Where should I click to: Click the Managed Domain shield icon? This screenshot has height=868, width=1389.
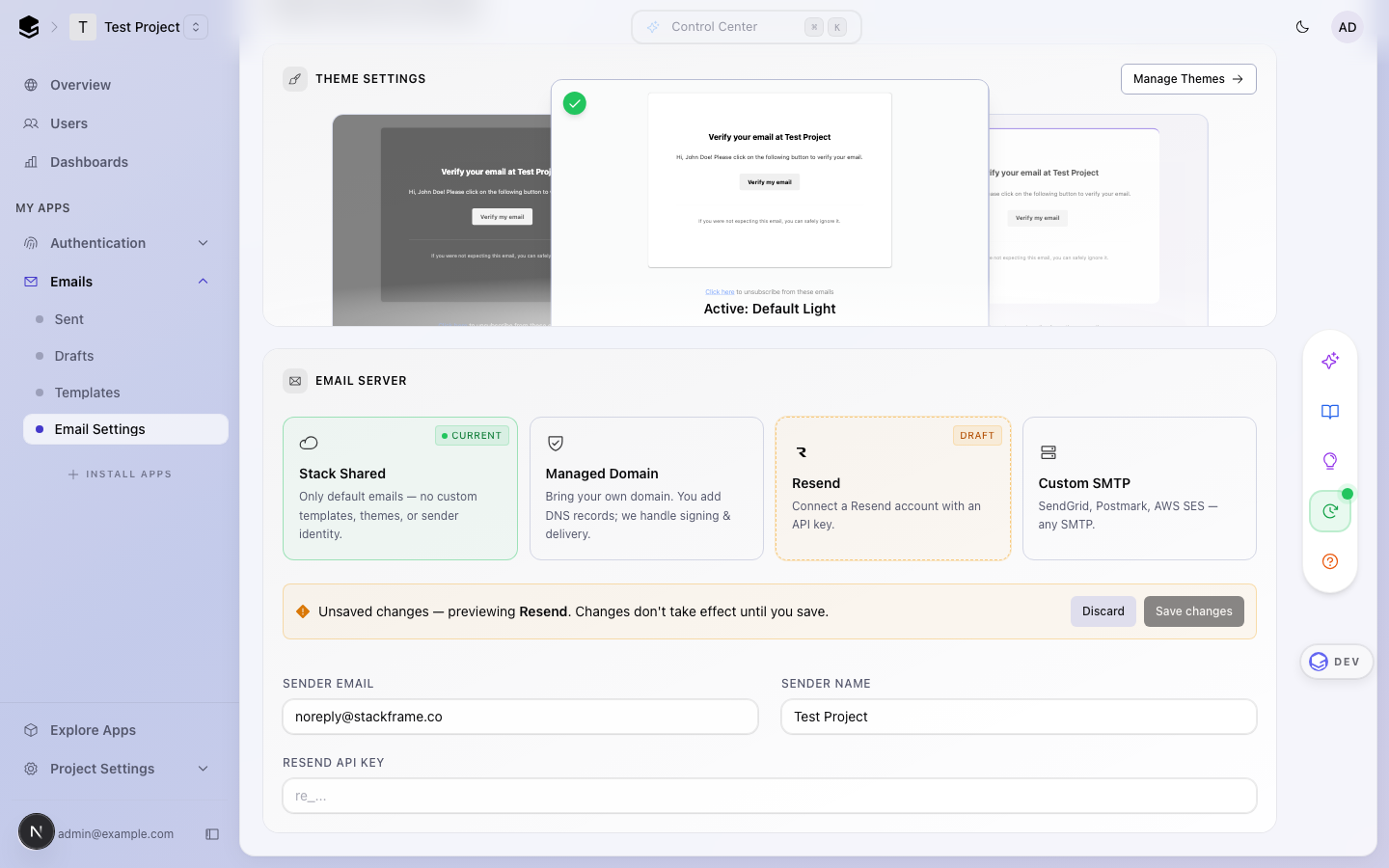click(556, 444)
